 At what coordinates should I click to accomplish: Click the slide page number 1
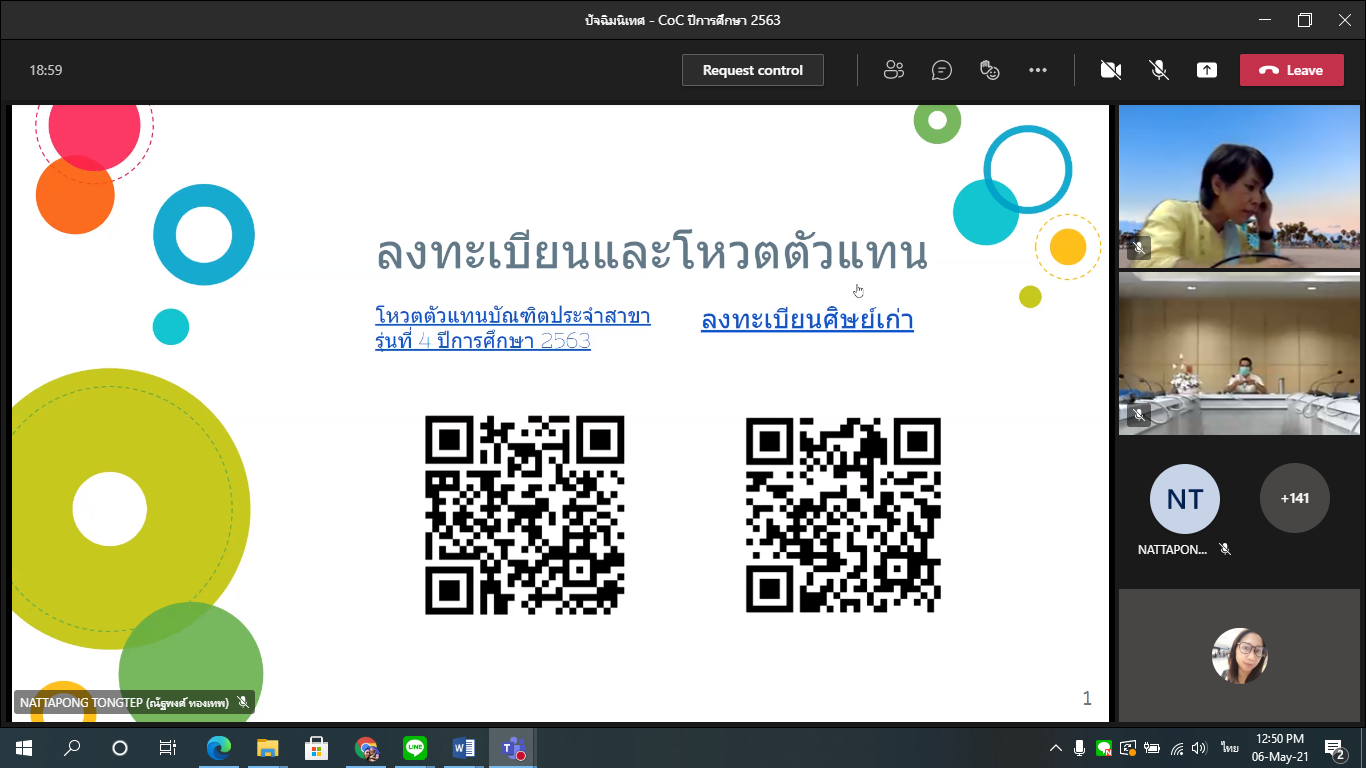click(1087, 698)
